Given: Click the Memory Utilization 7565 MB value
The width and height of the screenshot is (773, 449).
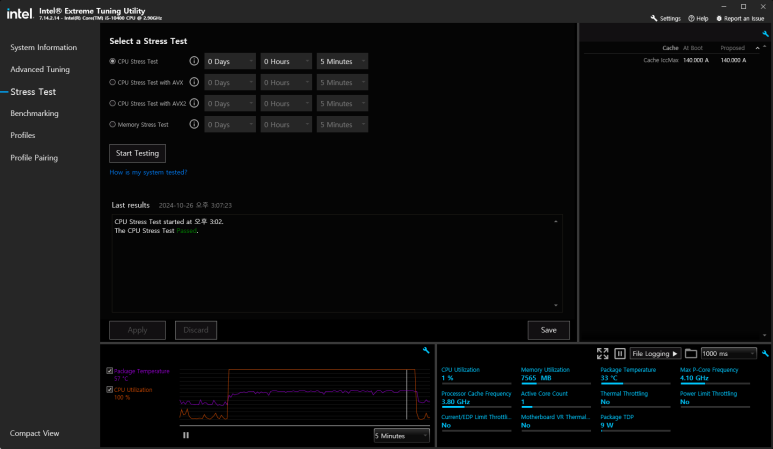Looking at the screenshot, I should click(536, 378).
